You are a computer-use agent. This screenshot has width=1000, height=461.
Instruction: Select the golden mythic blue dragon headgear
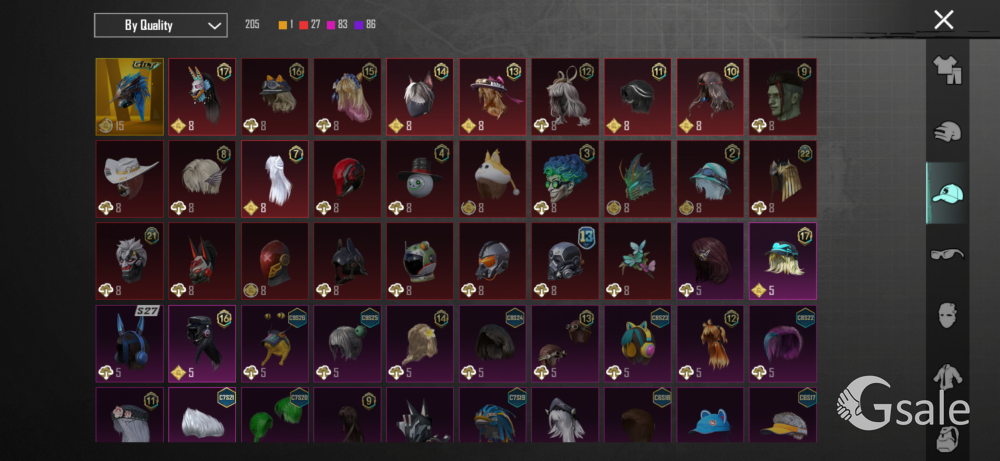tap(129, 97)
